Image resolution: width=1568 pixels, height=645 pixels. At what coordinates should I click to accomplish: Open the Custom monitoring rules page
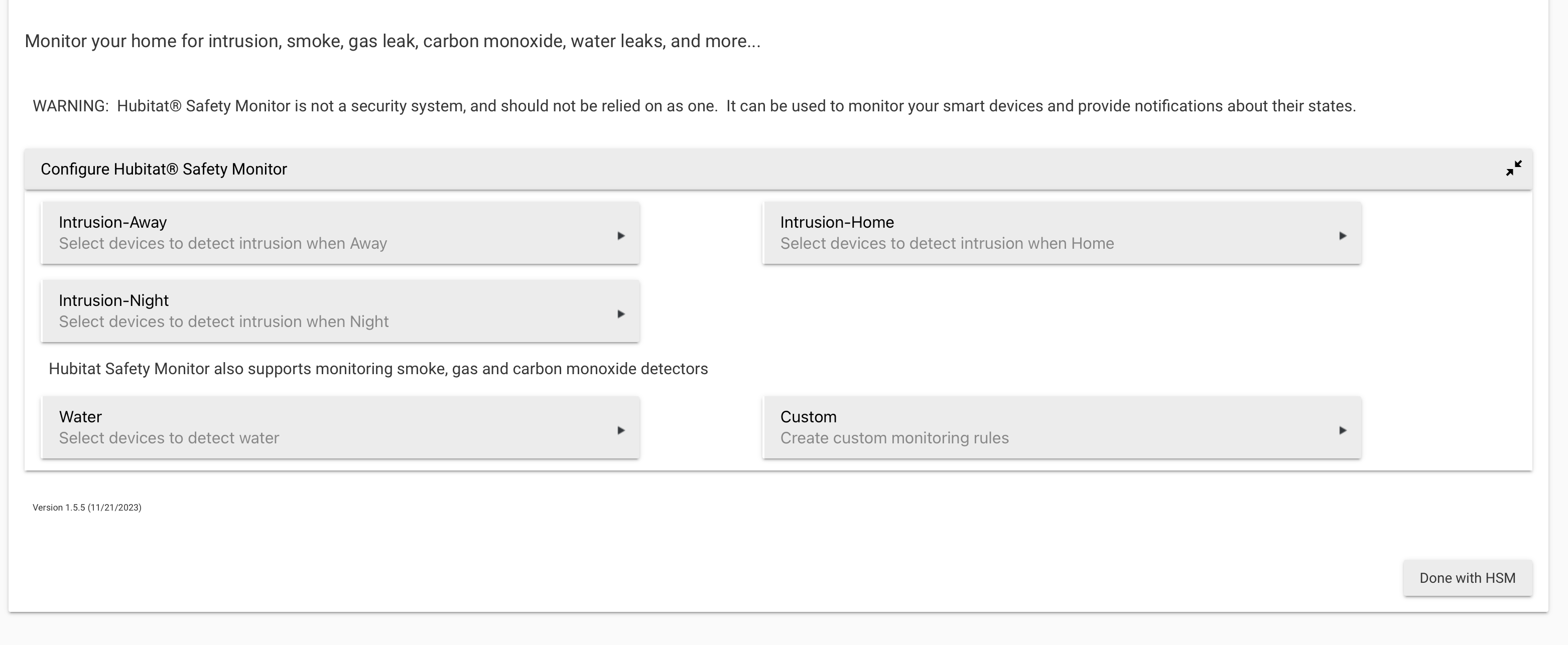pos(1062,428)
